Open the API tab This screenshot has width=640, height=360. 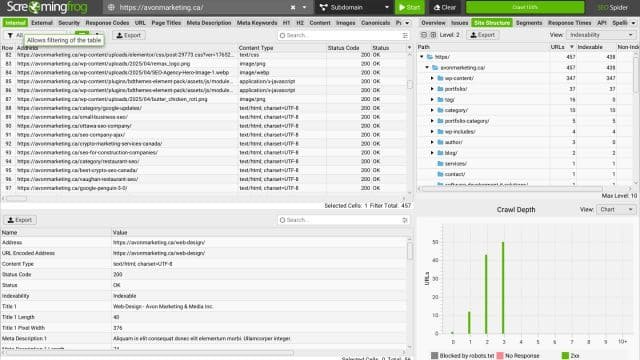pyautogui.click(x=602, y=23)
